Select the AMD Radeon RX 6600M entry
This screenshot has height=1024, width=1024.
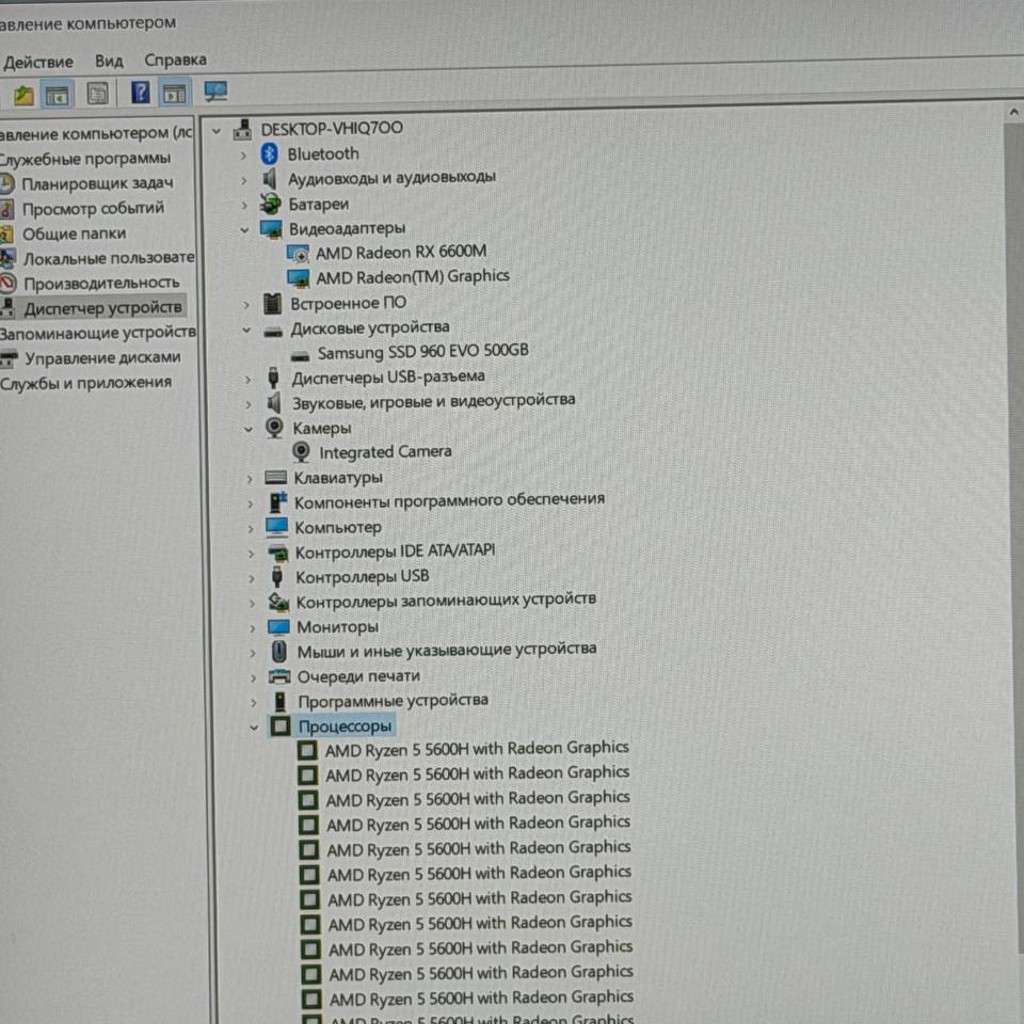pyautogui.click(x=401, y=253)
